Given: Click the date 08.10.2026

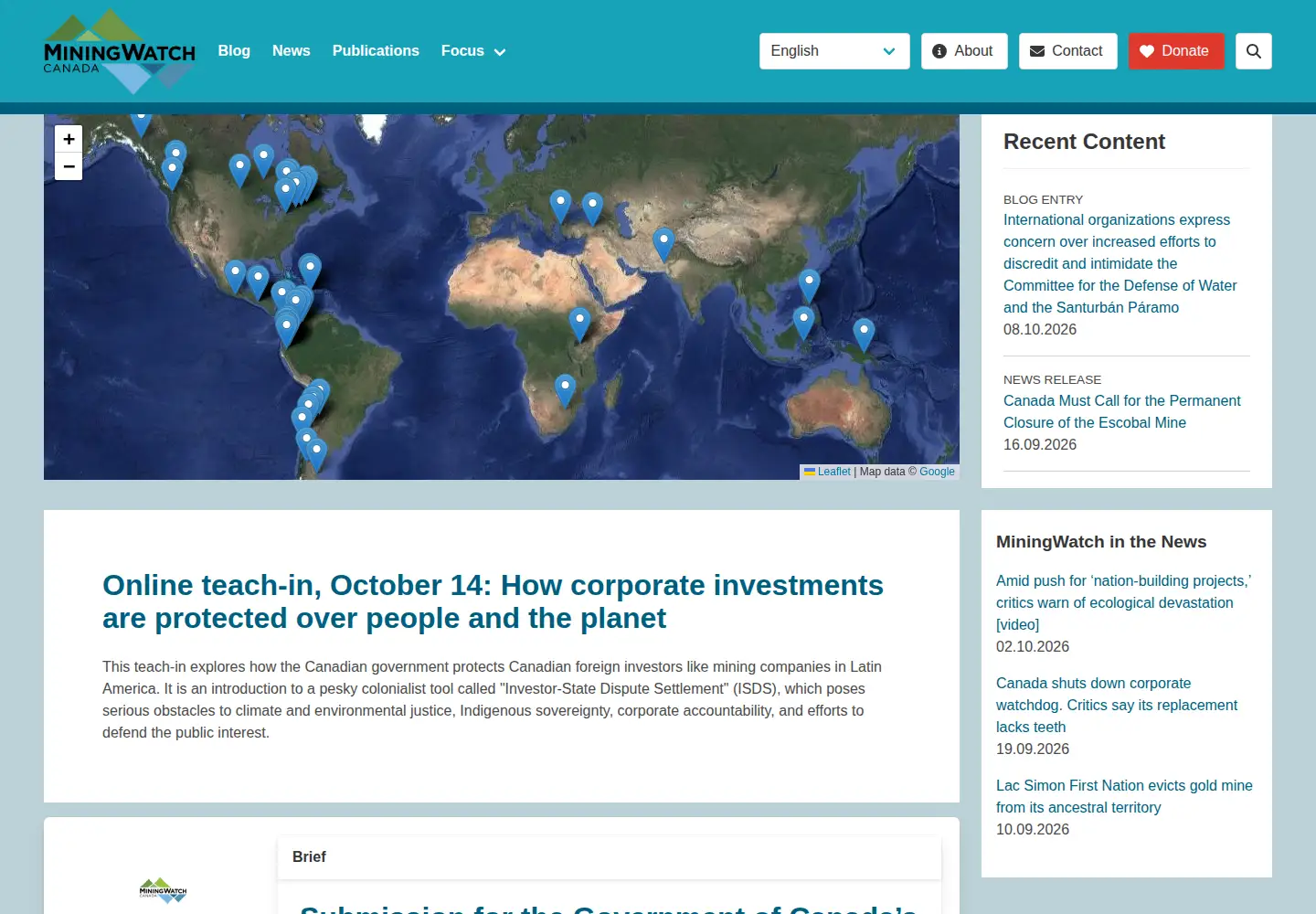Looking at the screenshot, I should (x=1040, y=329).
